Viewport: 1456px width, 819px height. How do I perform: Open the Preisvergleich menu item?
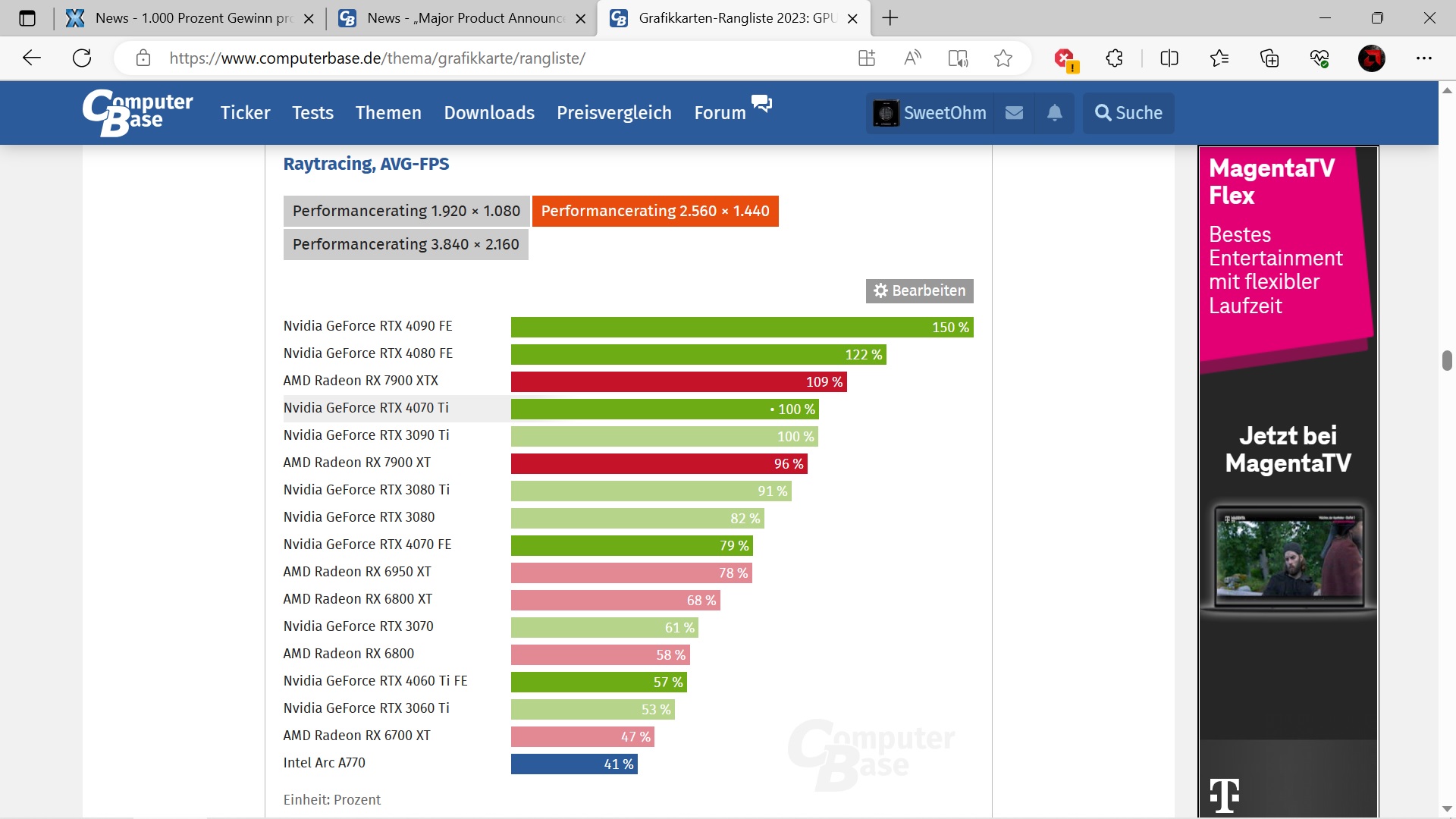click(613, 113)
